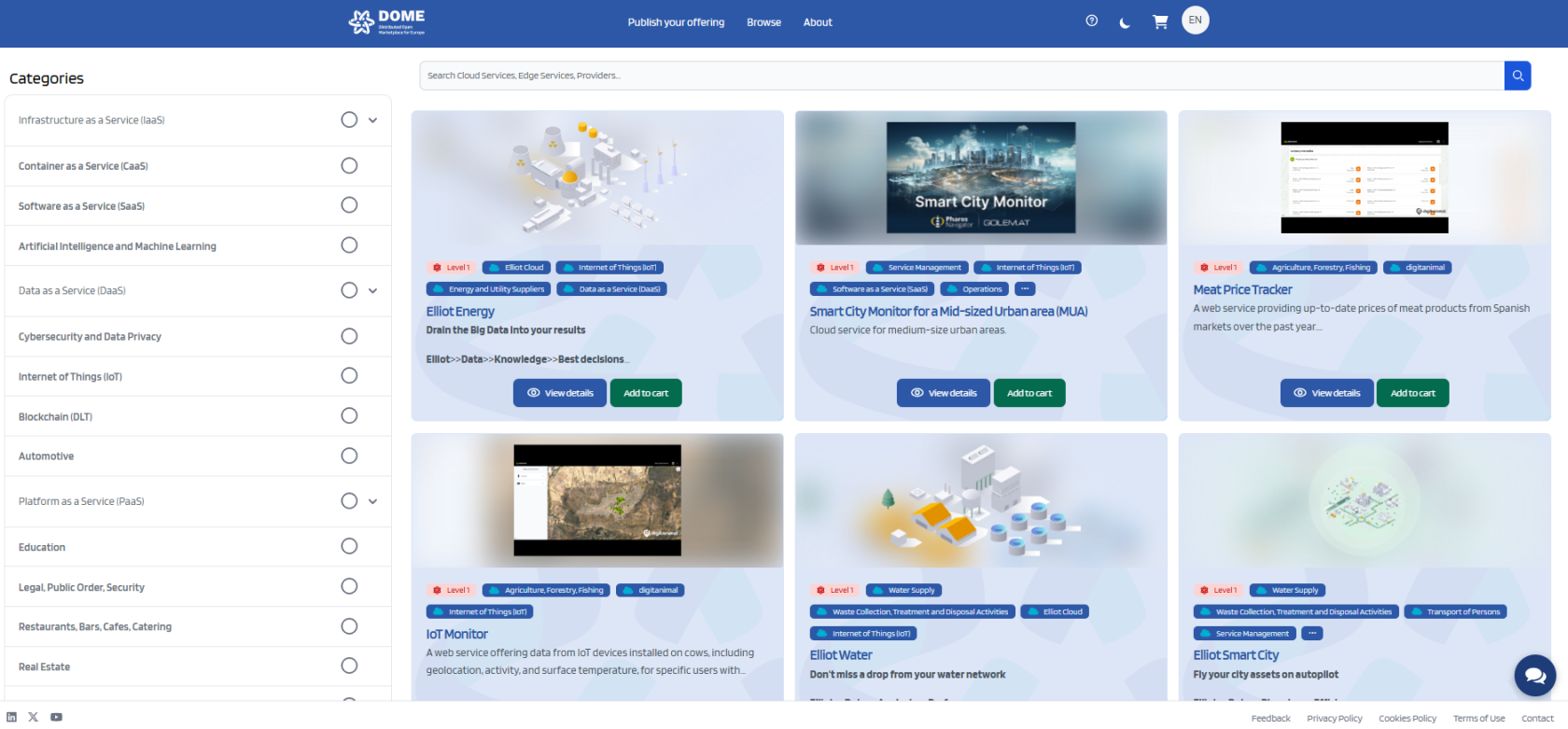Select the Blockchain (DLT) category radio
1568x729 pixels.
(x=349, y=415)
